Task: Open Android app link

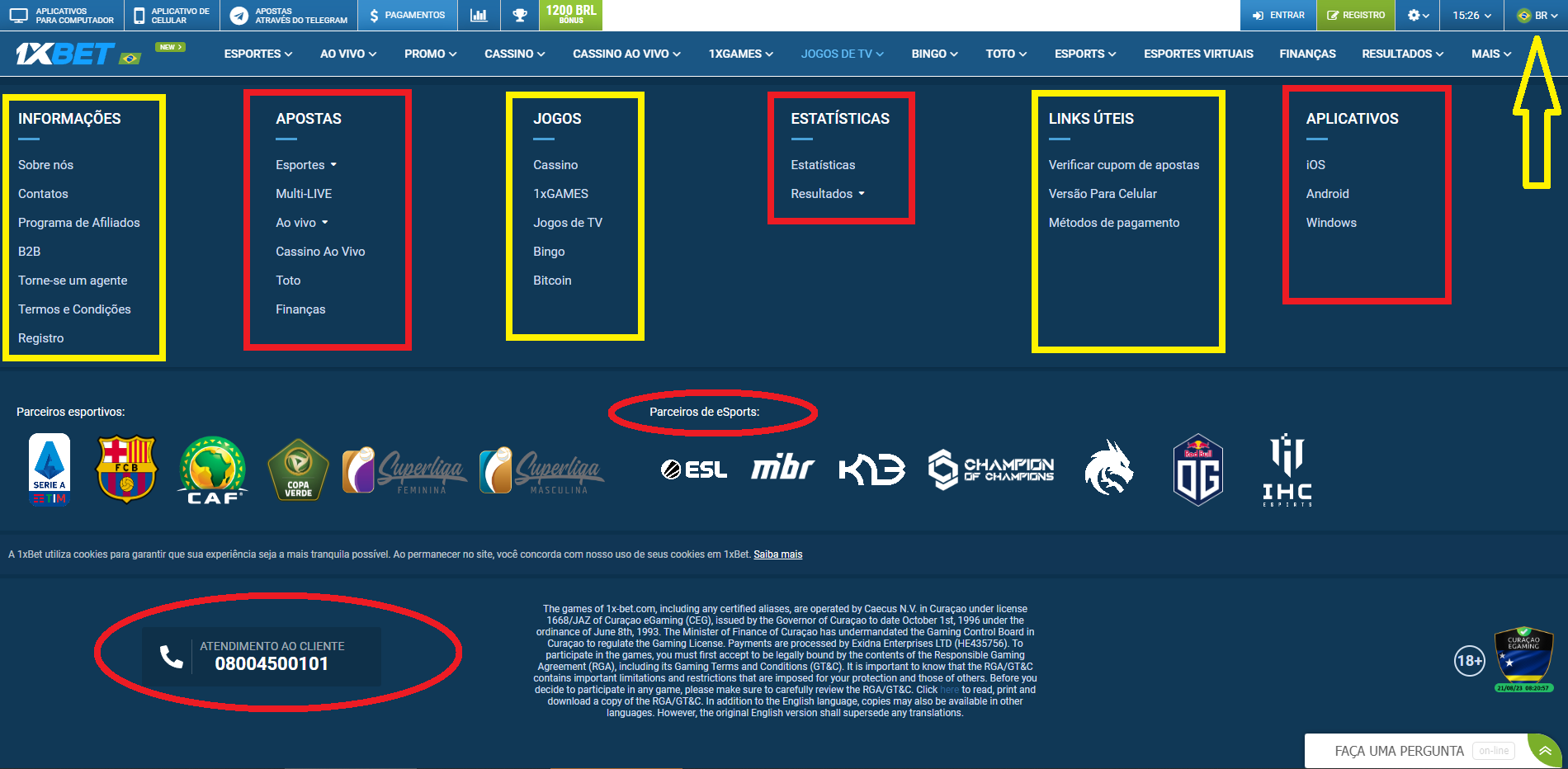Action: [1327, 194]
